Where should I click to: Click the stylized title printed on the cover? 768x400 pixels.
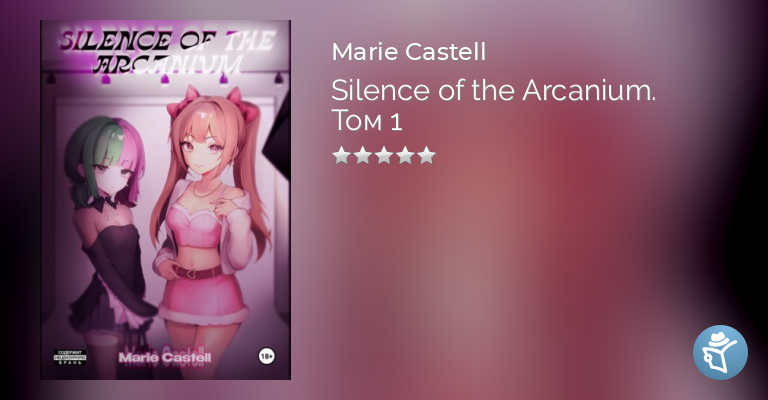(167, 51)
